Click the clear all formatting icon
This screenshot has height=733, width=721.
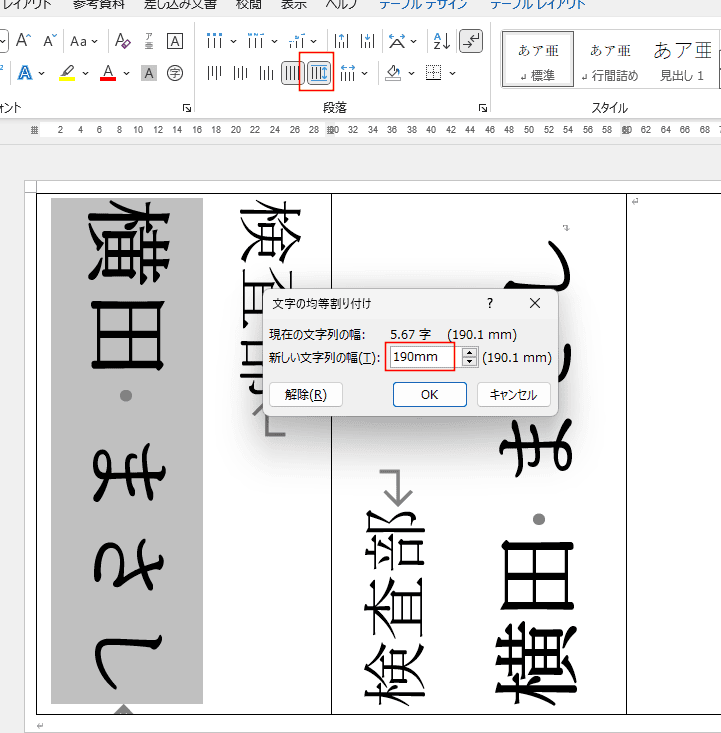[x=123, y=41]
